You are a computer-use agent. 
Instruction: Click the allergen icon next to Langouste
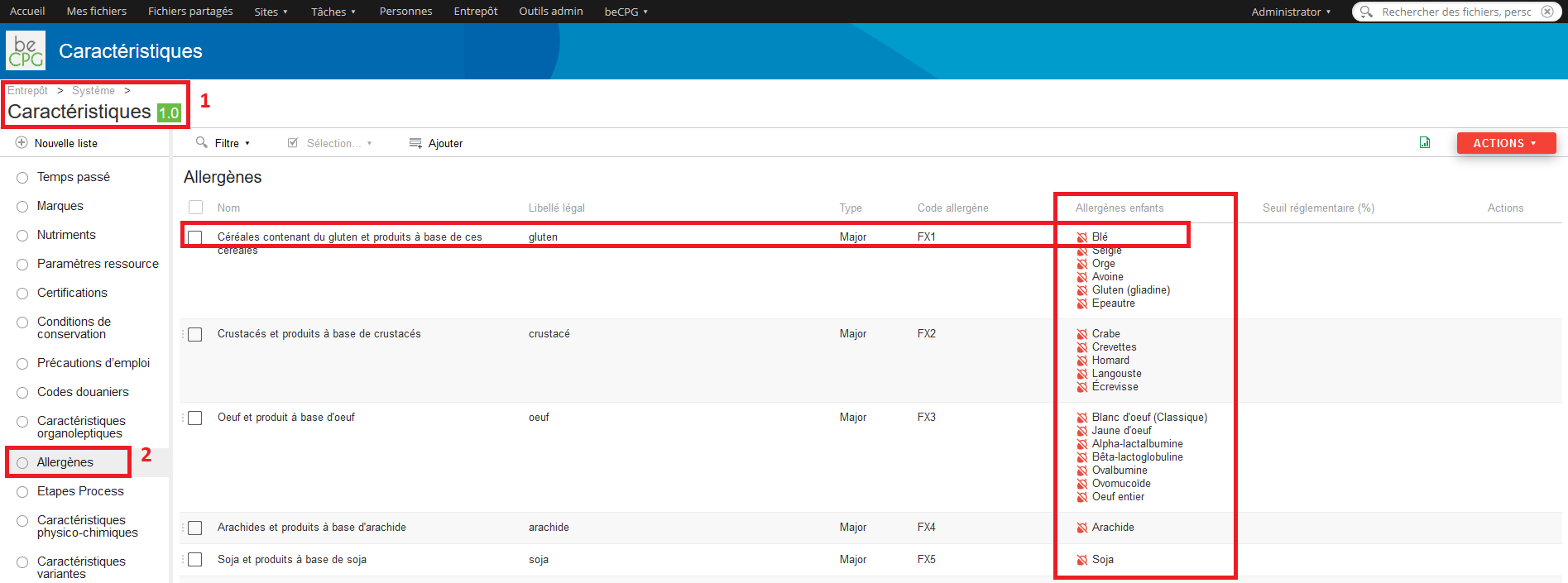(1081, 374)
